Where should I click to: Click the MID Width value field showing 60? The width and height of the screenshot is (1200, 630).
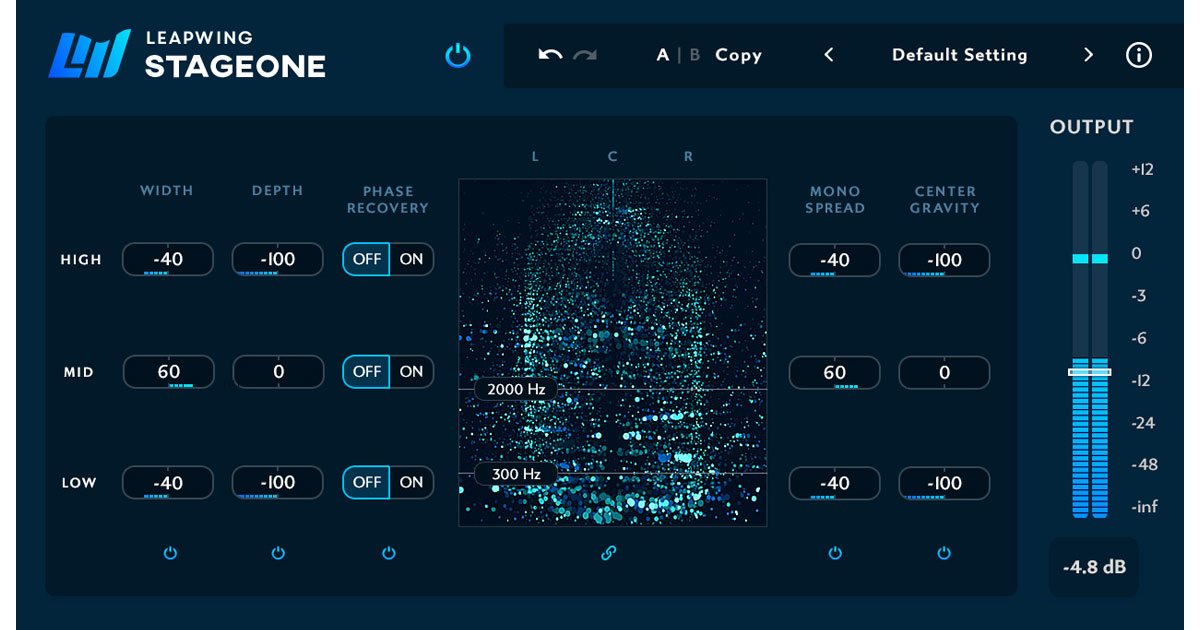click(x=167, y=371)
